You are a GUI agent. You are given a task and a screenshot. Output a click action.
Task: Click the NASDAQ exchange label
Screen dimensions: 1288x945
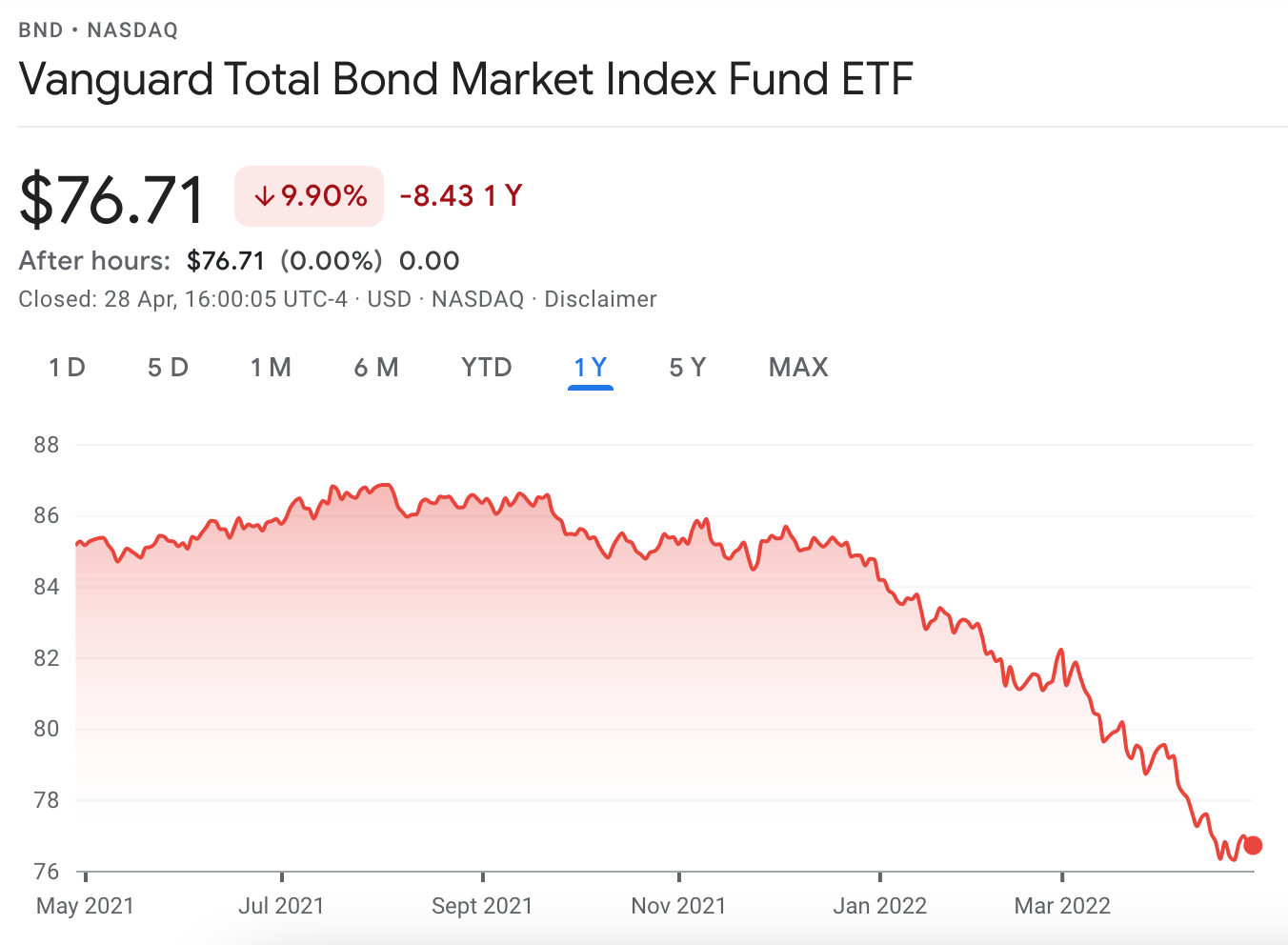[131, 30]
